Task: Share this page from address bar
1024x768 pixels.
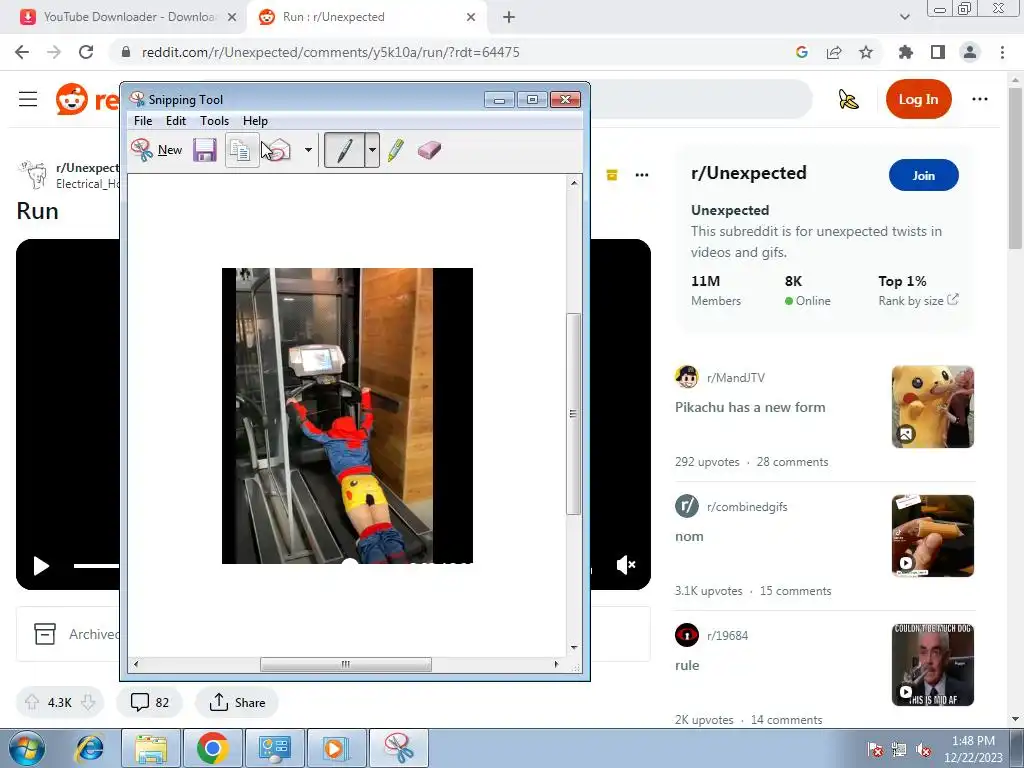Action: [x=834, y=52]
